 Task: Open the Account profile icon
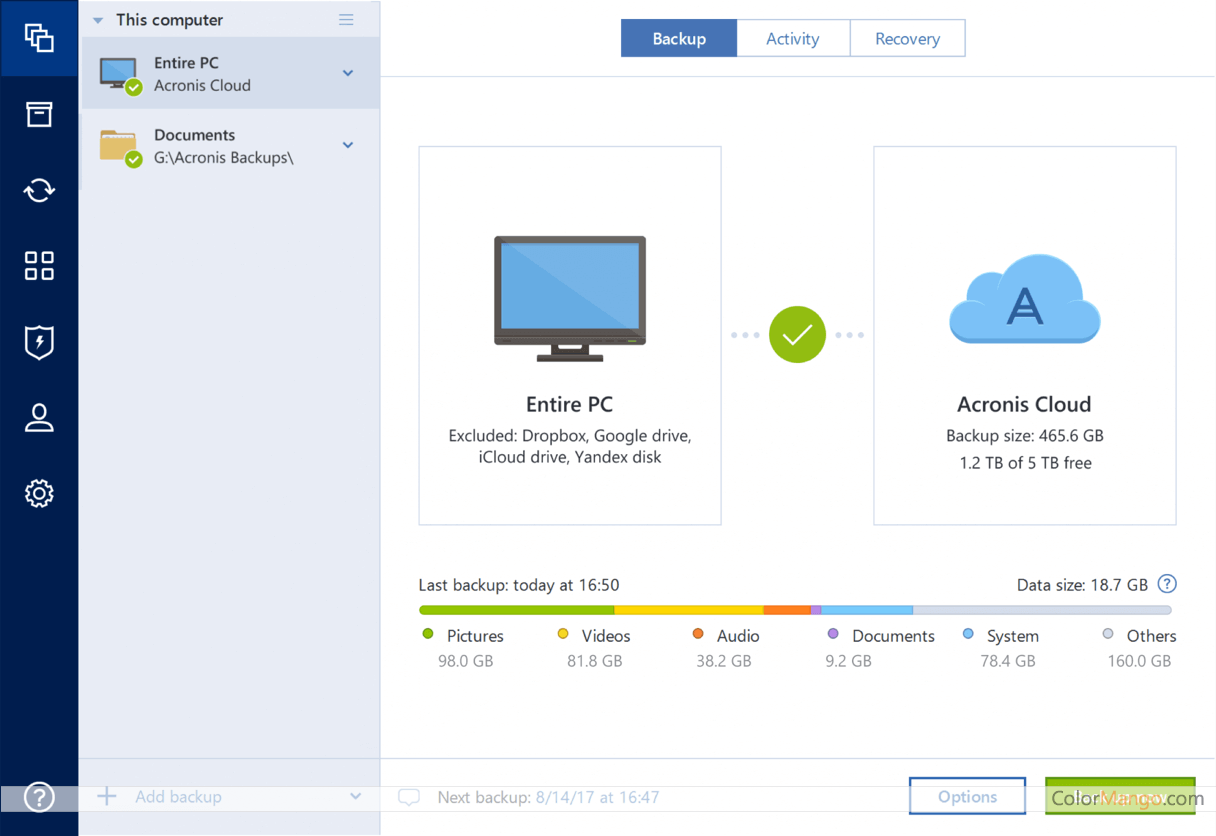coord(39,417)
